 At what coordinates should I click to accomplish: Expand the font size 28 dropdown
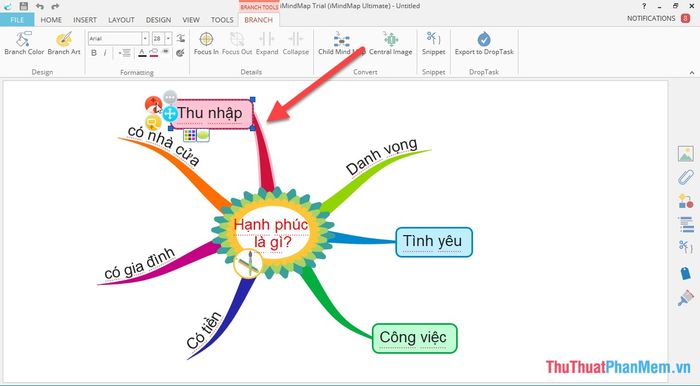pos(168,39)
